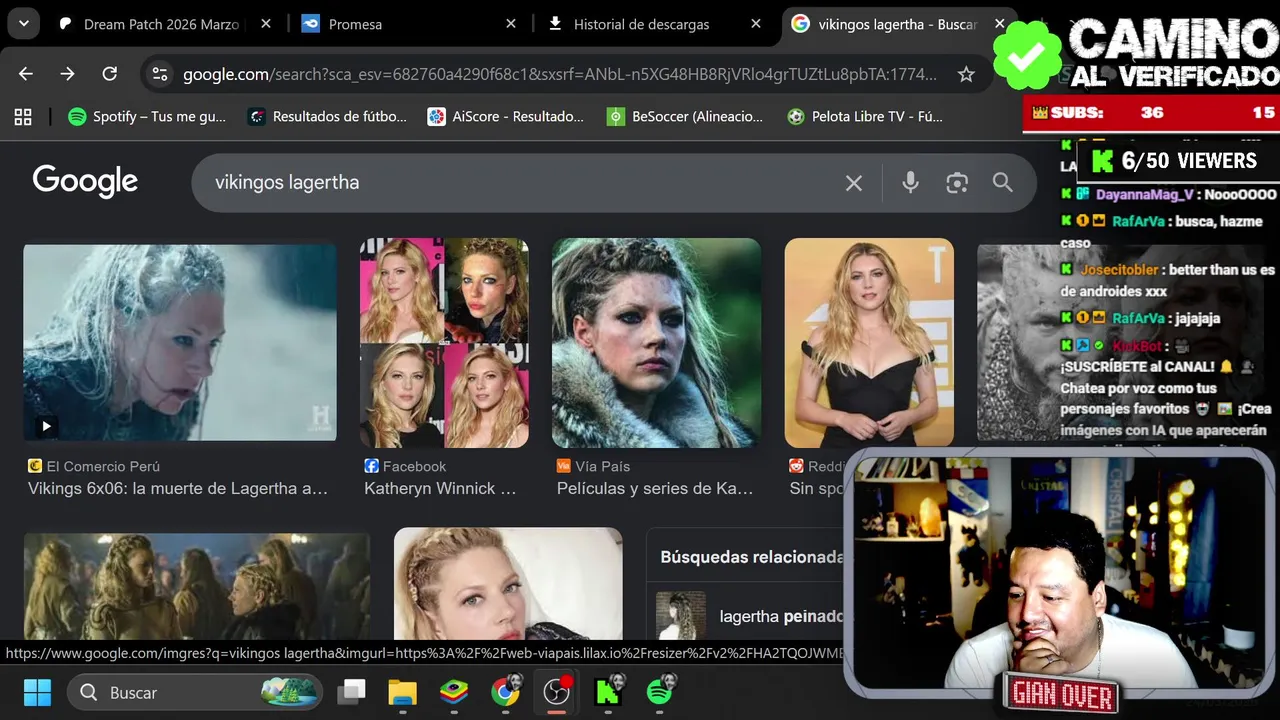The height and width of the screenshot is (720, 1280).
Task: Click the Google URL address bar
Action: point(560,74)
